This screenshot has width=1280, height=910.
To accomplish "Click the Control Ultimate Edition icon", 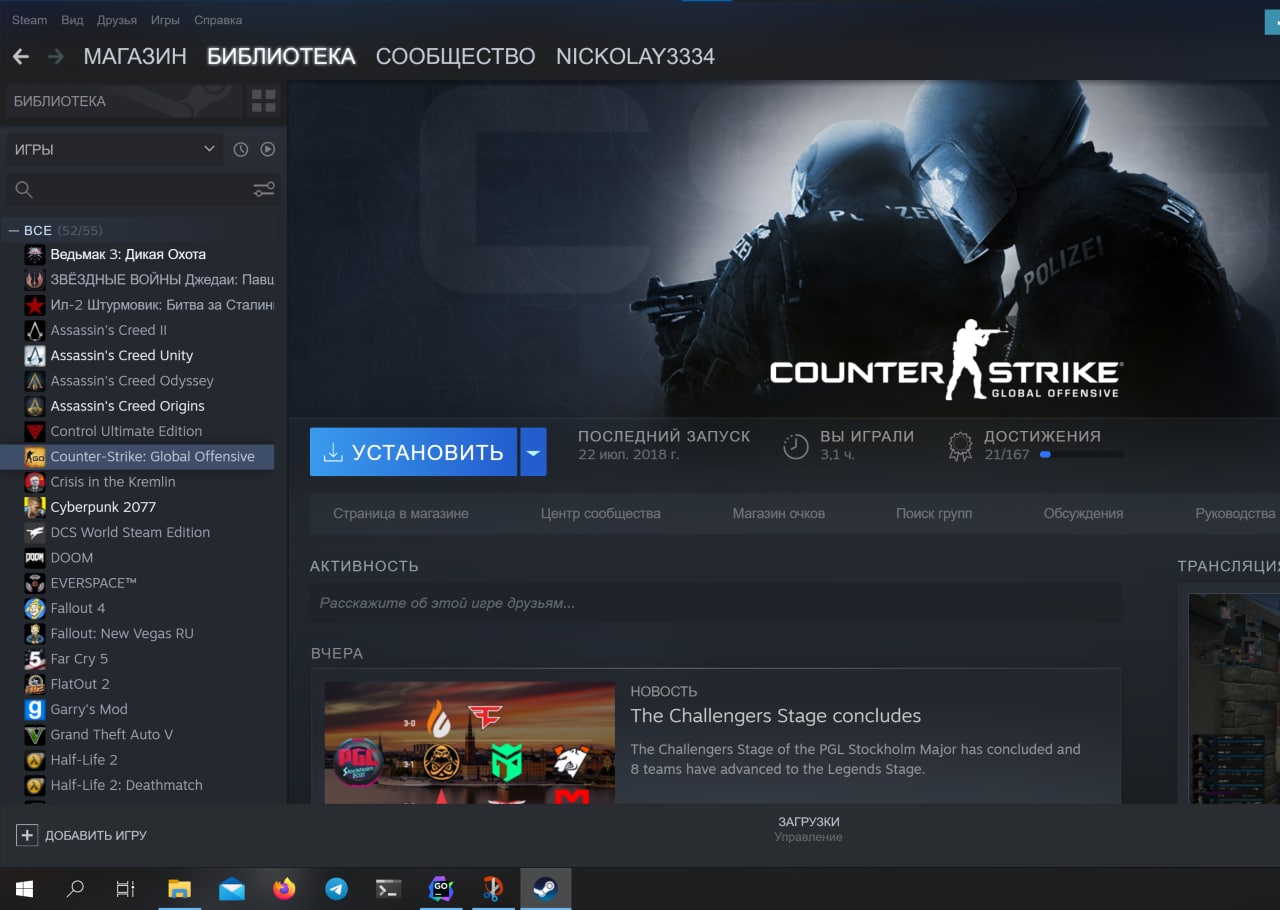I will pos(35,431).
